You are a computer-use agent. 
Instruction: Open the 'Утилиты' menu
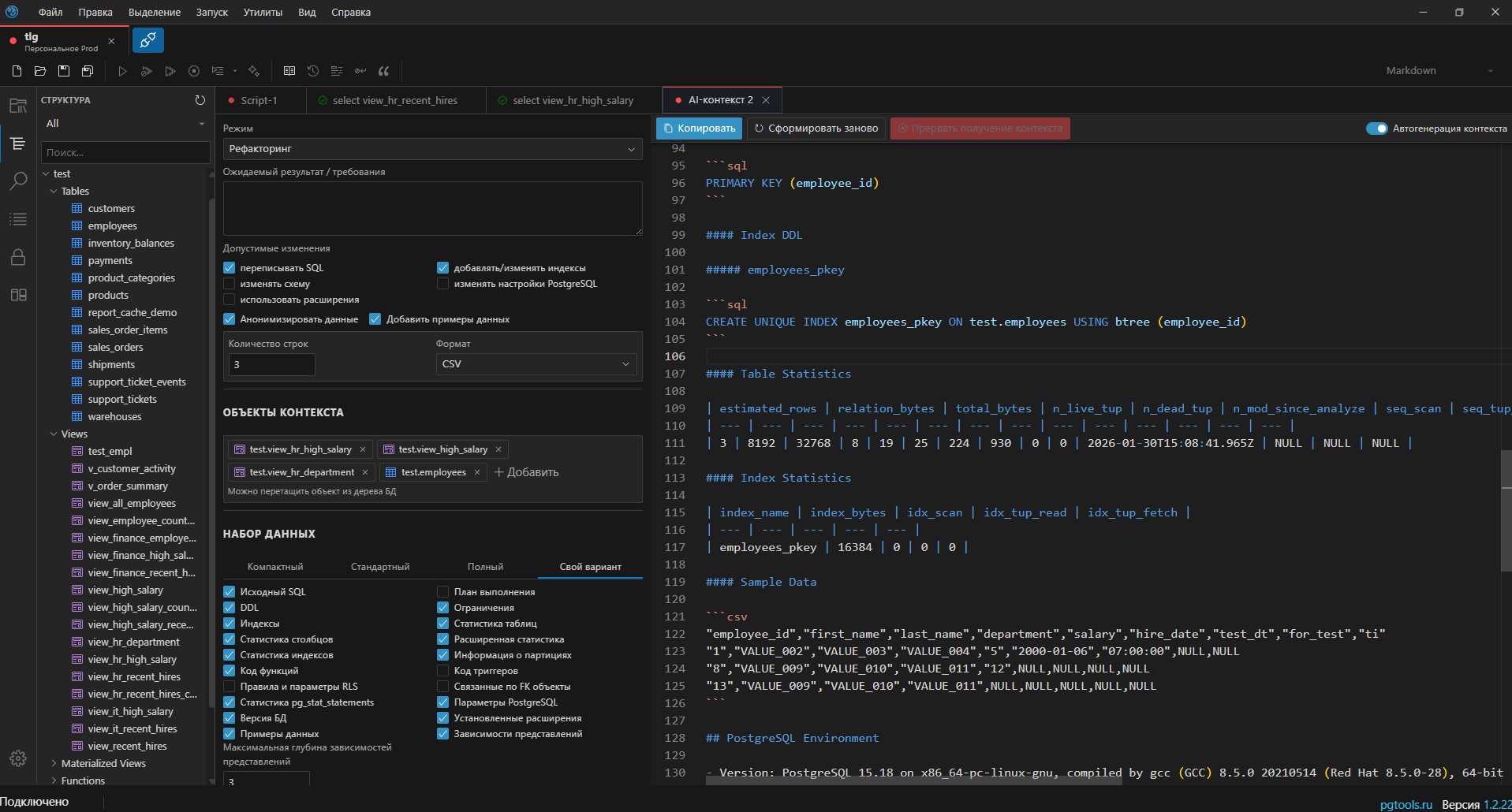(263, 13)
